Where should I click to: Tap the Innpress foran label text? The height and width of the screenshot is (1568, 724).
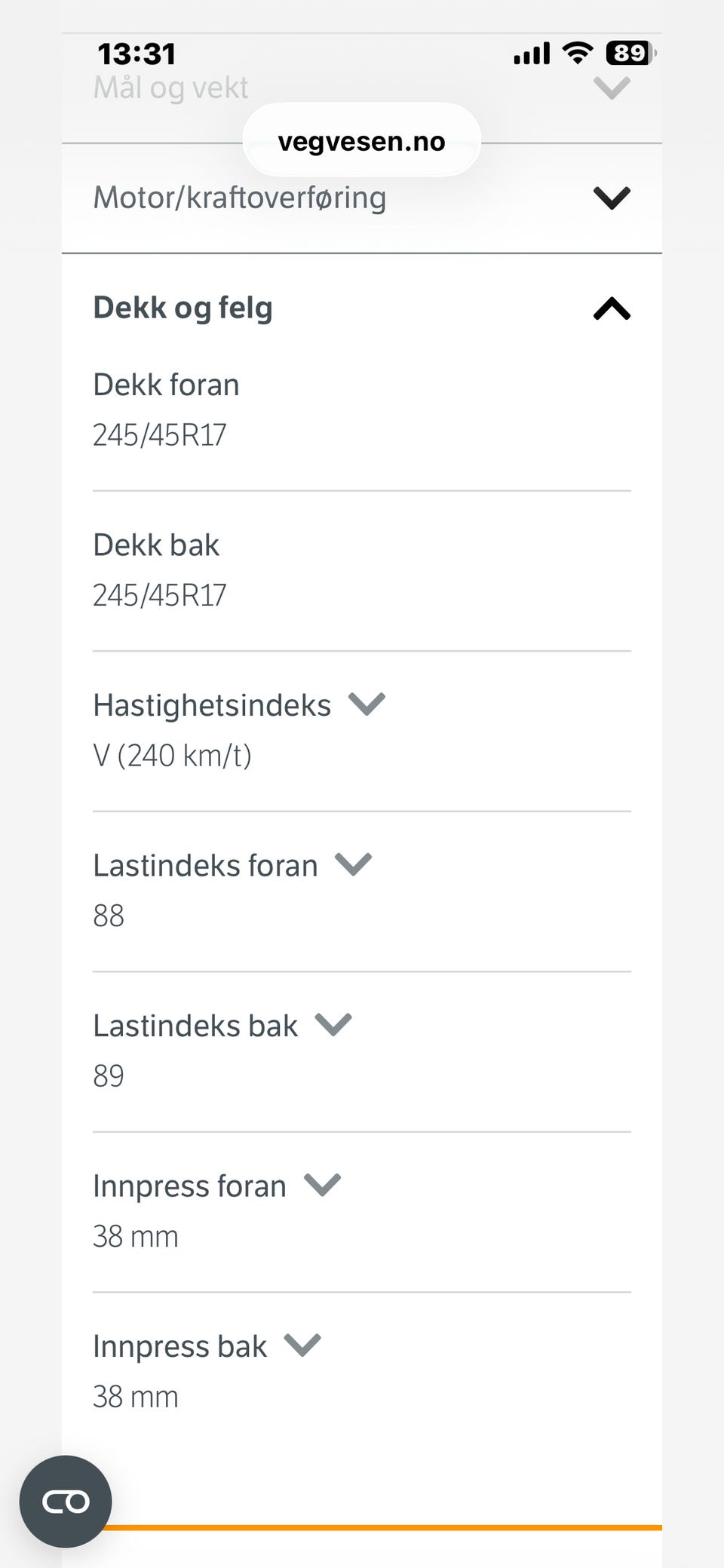coord(189,1186)
